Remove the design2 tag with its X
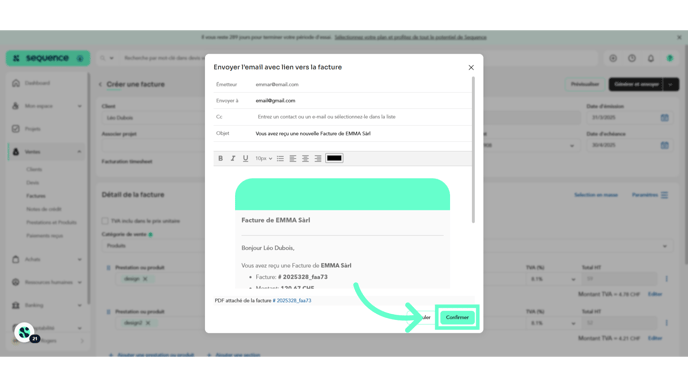This screenshot has width=688, height=387. pos(148,323)
